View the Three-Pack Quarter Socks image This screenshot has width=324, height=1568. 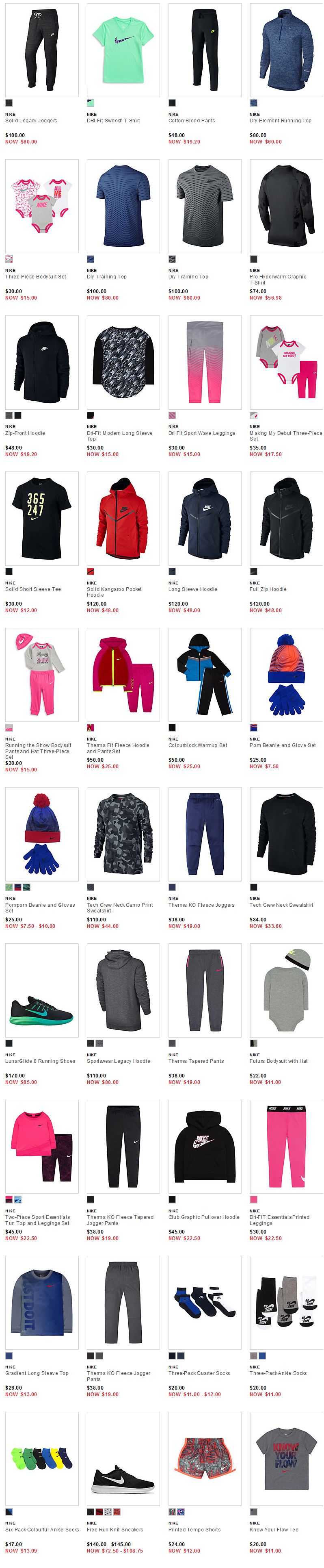coord(205,1303)
